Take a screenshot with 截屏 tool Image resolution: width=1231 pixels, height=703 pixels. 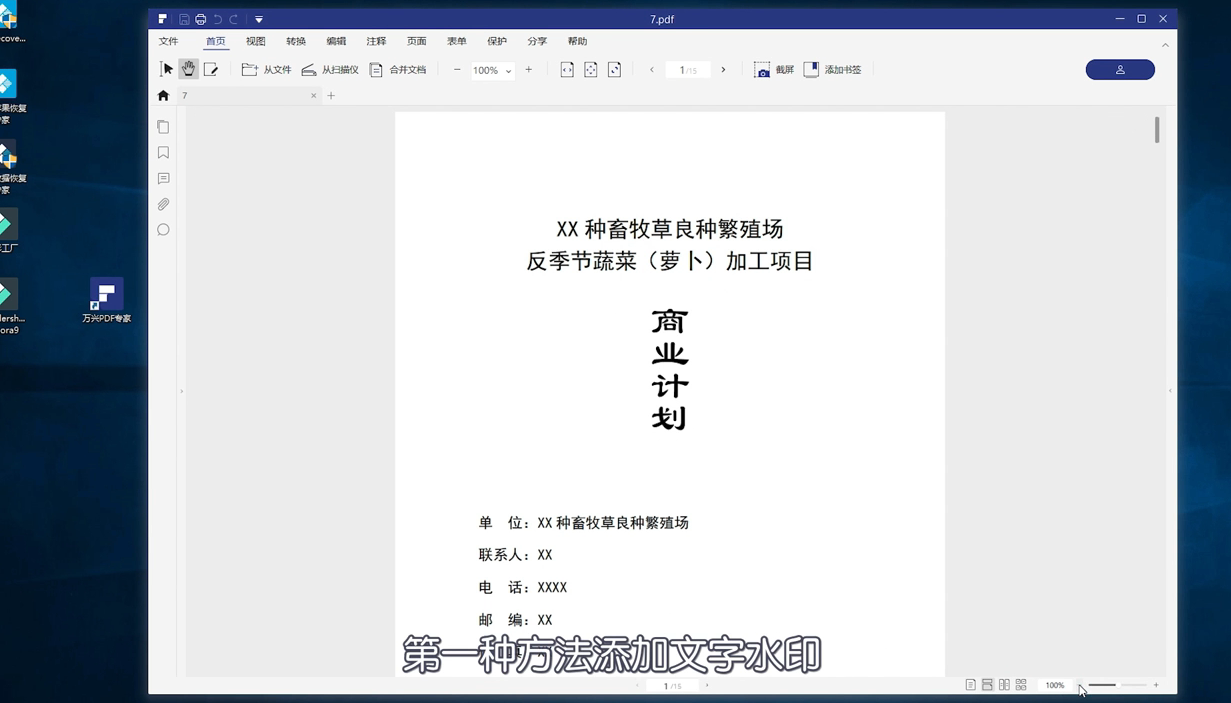pos(774,70)
